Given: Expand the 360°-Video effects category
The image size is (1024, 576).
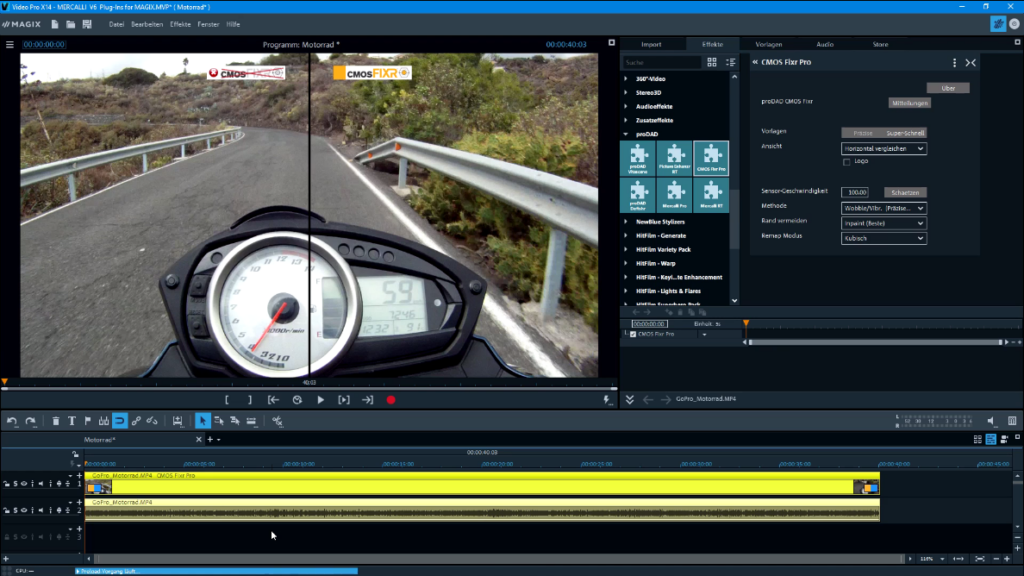Looking at the screenshot, I should click(x=626, y=78).
